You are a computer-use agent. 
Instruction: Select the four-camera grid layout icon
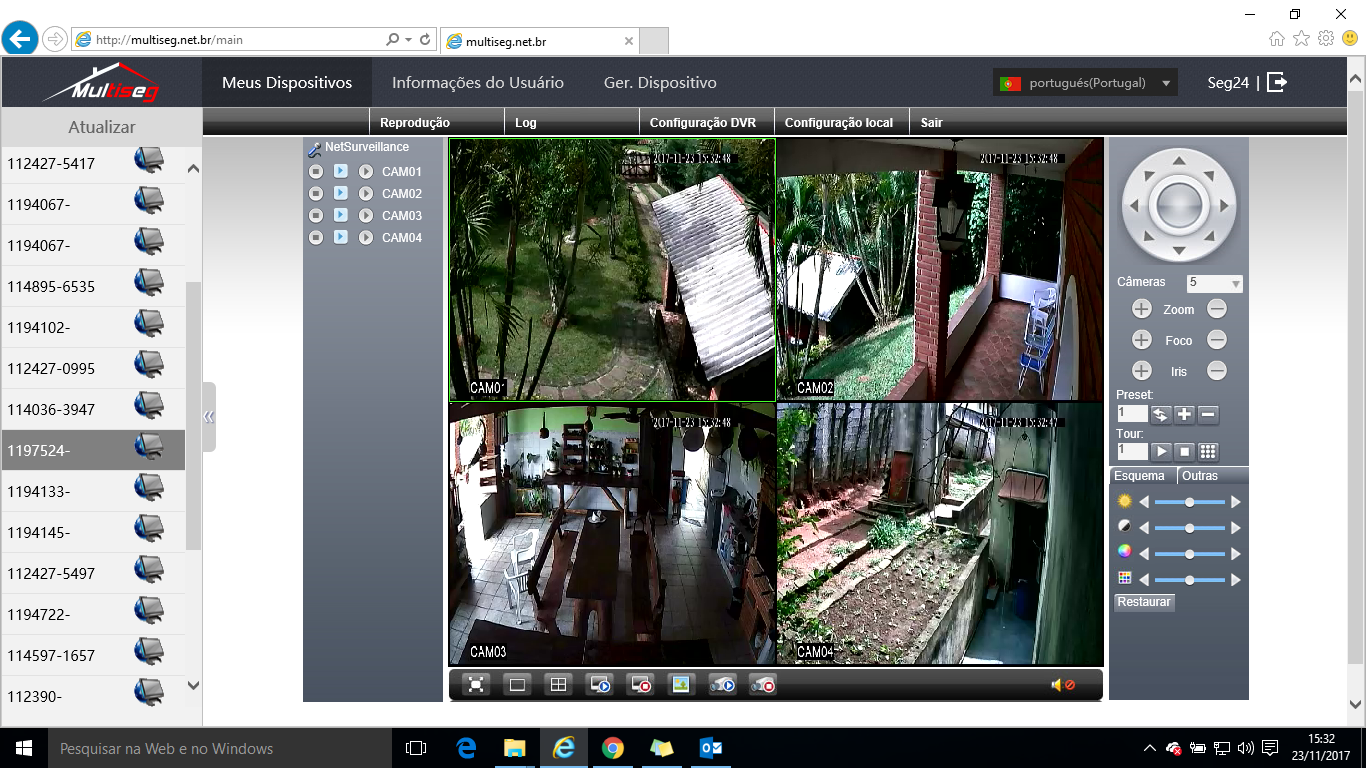click(x=559, y=685)
